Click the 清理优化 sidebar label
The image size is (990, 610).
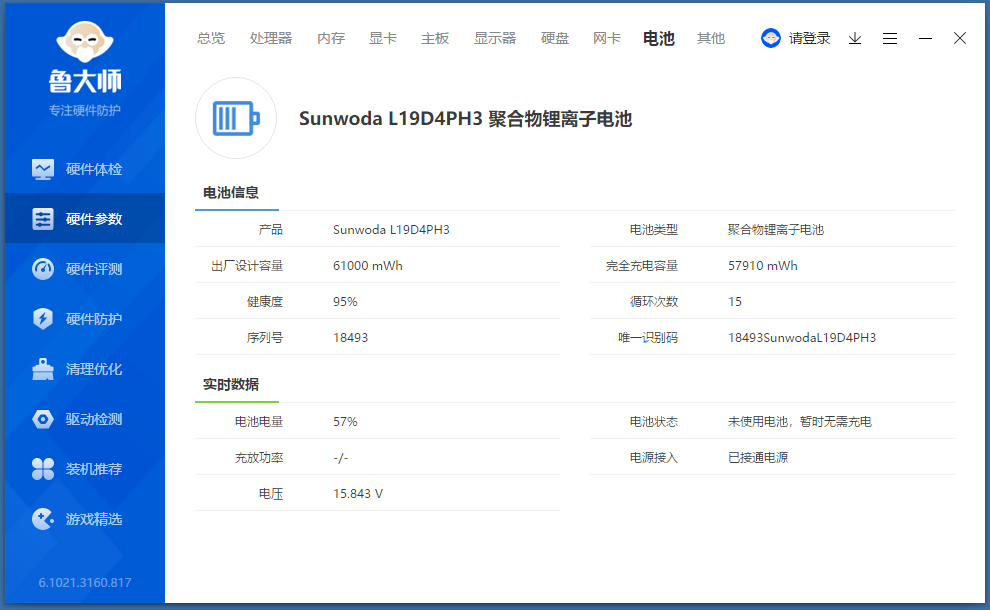click(94, 369)
